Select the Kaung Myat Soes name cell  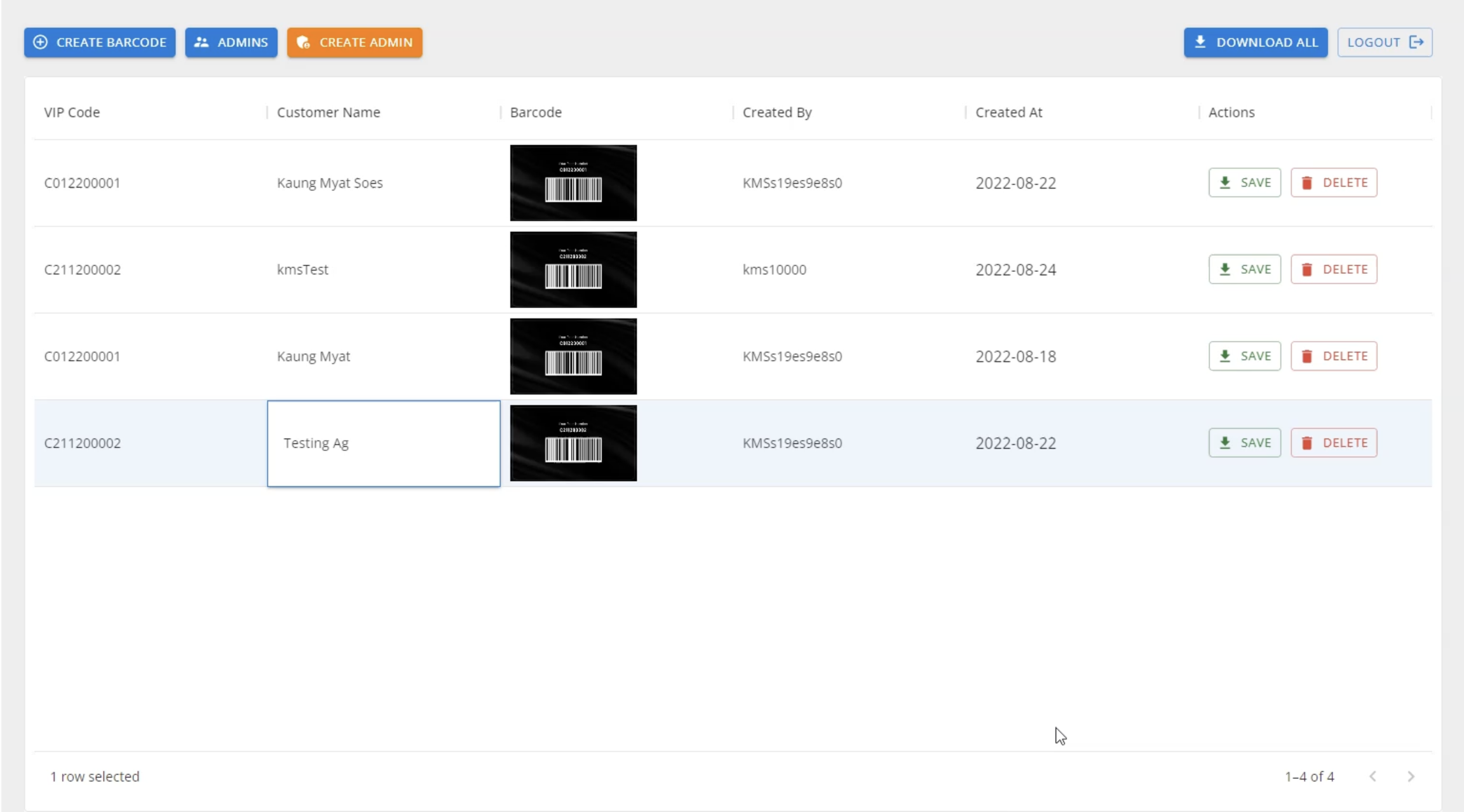[x=384, y=183]
